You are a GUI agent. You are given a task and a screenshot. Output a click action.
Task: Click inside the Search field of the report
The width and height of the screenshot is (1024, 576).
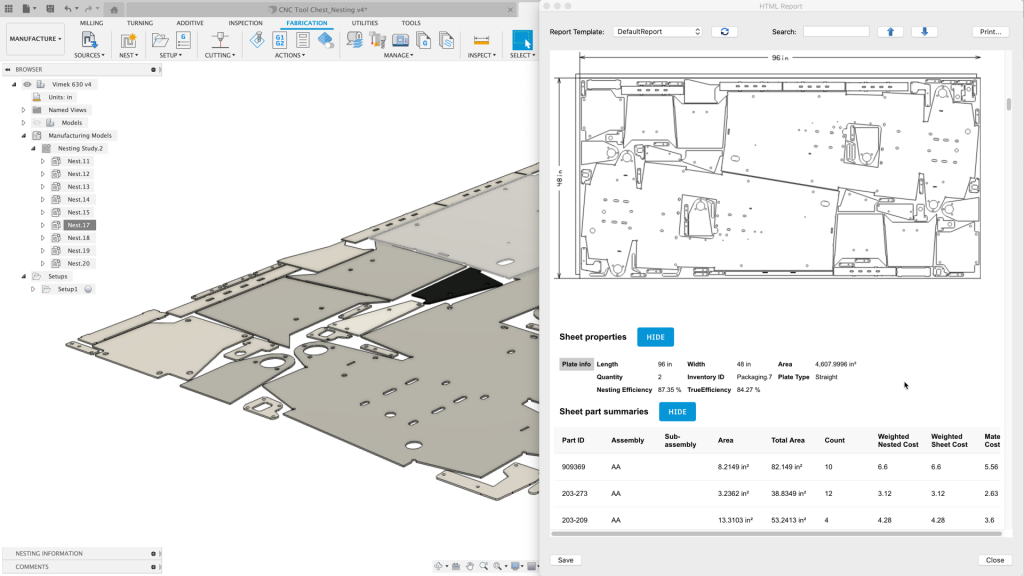point(835,31)
